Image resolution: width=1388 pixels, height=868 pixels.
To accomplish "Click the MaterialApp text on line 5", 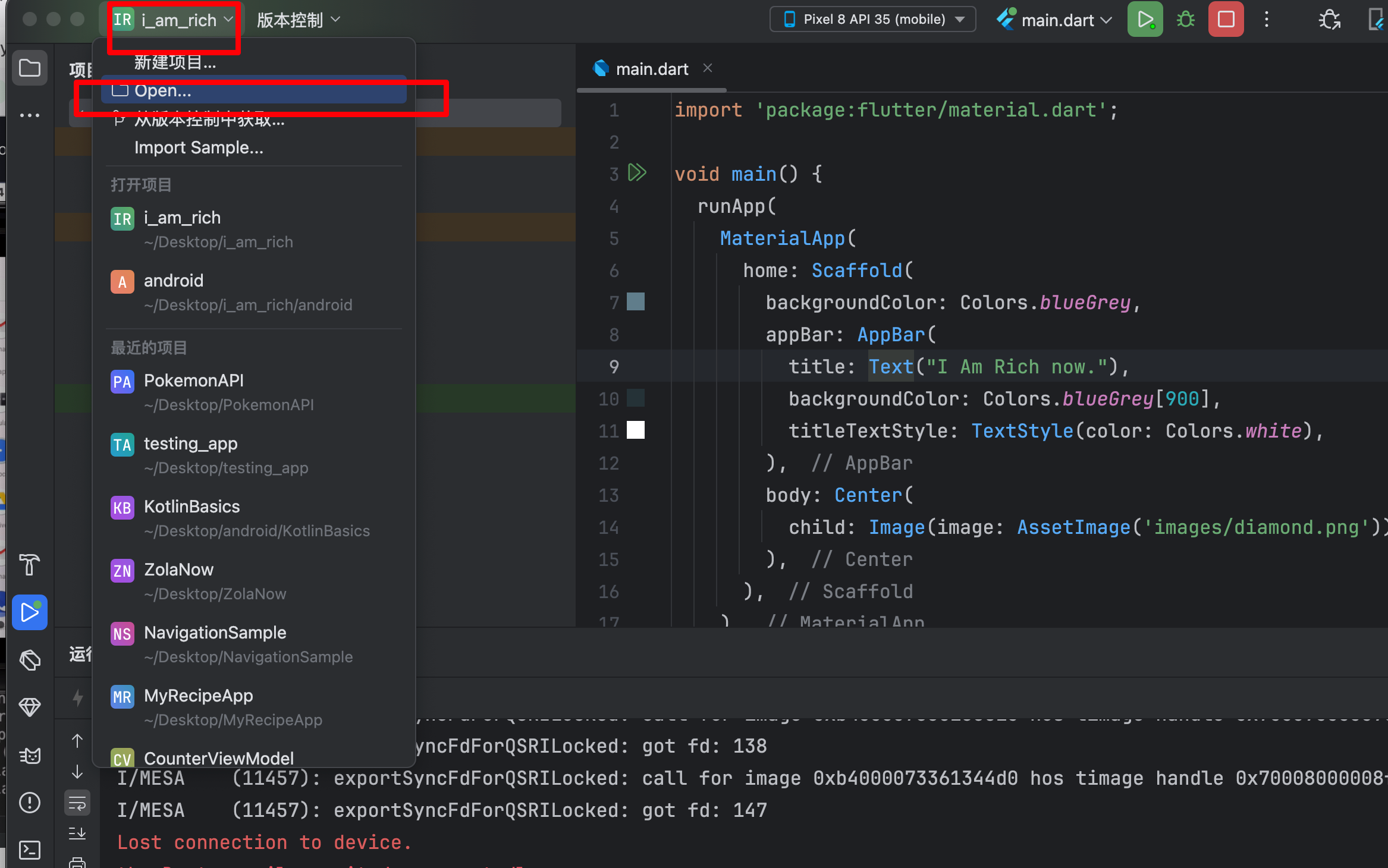I will click(x=783, y=238).
